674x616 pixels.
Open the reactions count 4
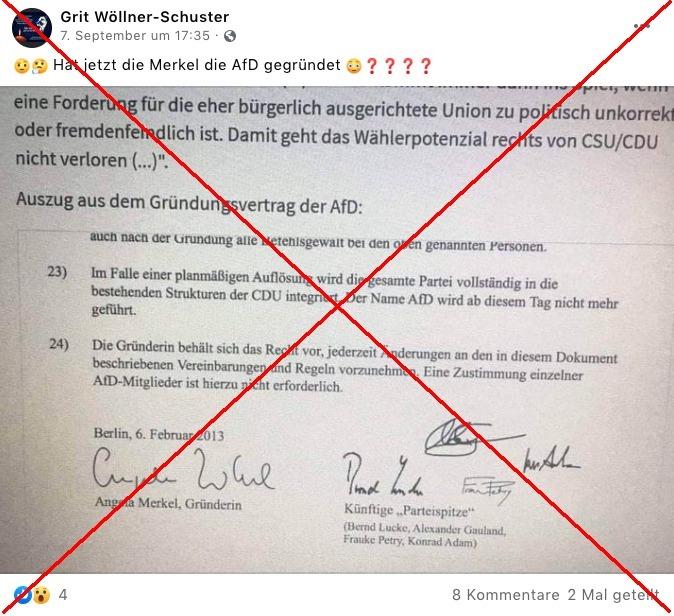(x=63, y=595)
